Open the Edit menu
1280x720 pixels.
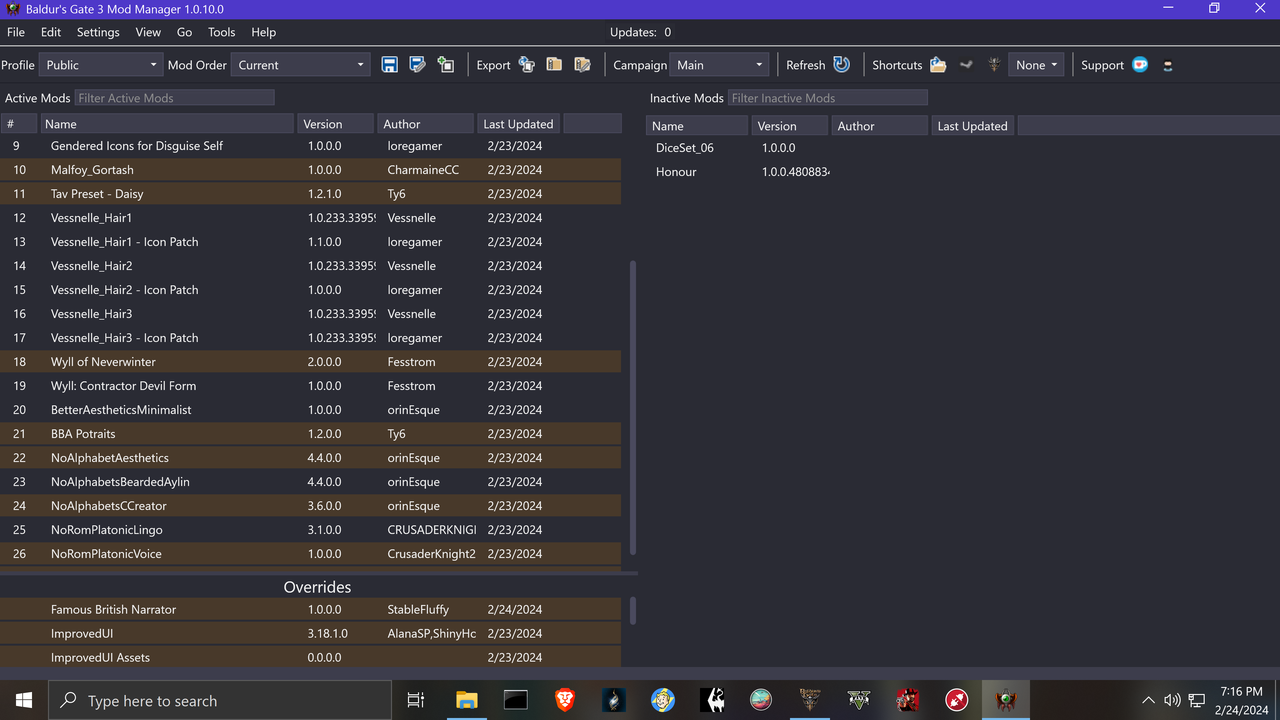51,32
